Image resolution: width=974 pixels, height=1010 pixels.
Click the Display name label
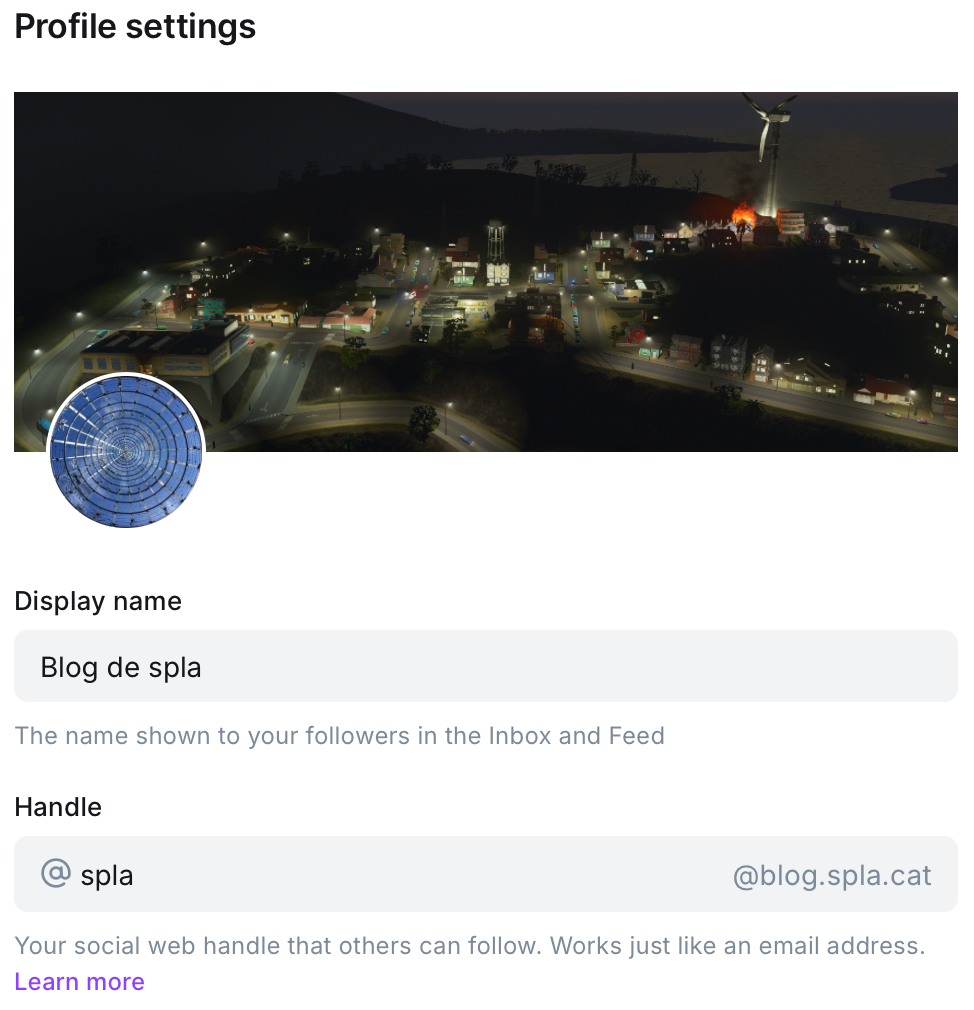(98, 601)
